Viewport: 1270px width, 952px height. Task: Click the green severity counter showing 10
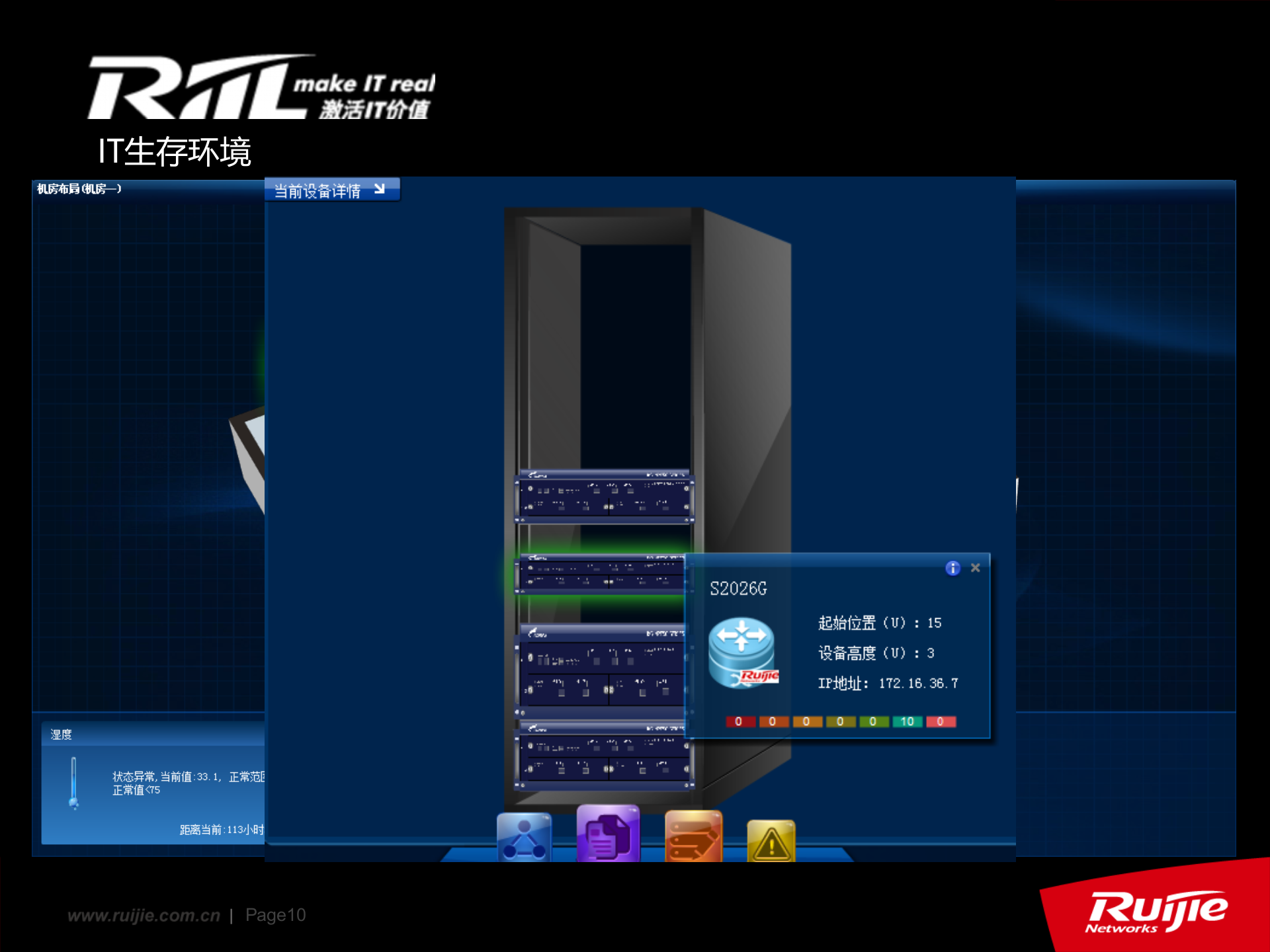[x=907, y=721]
